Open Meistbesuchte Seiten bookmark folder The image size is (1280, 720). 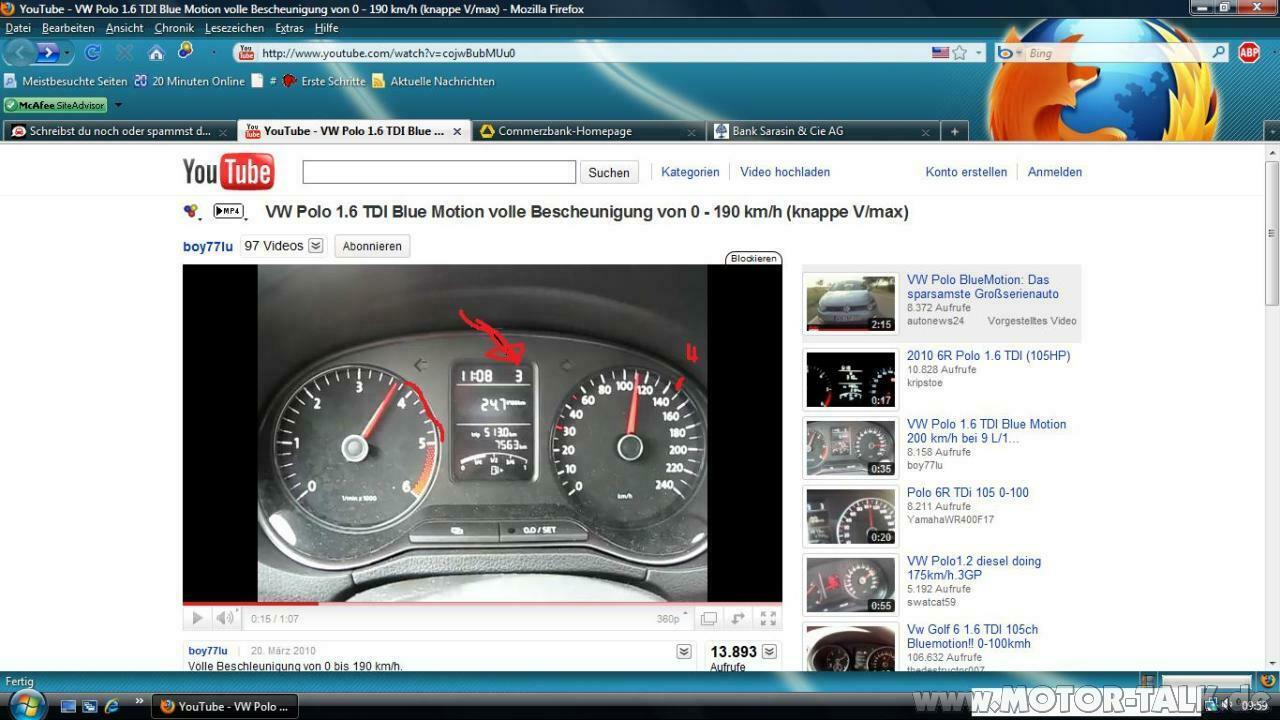[x=66, y=81]
